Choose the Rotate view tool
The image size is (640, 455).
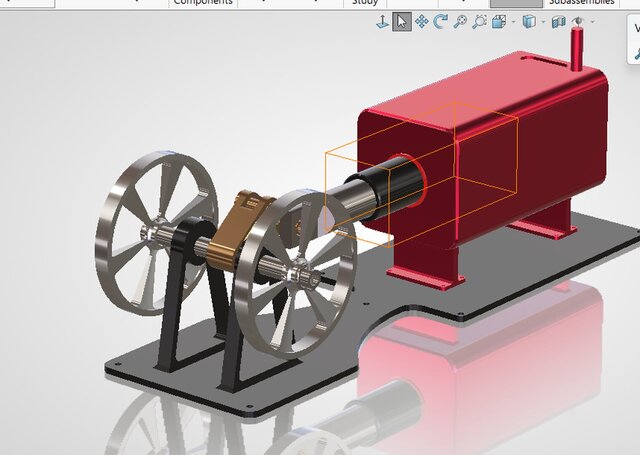pos(440,21)
